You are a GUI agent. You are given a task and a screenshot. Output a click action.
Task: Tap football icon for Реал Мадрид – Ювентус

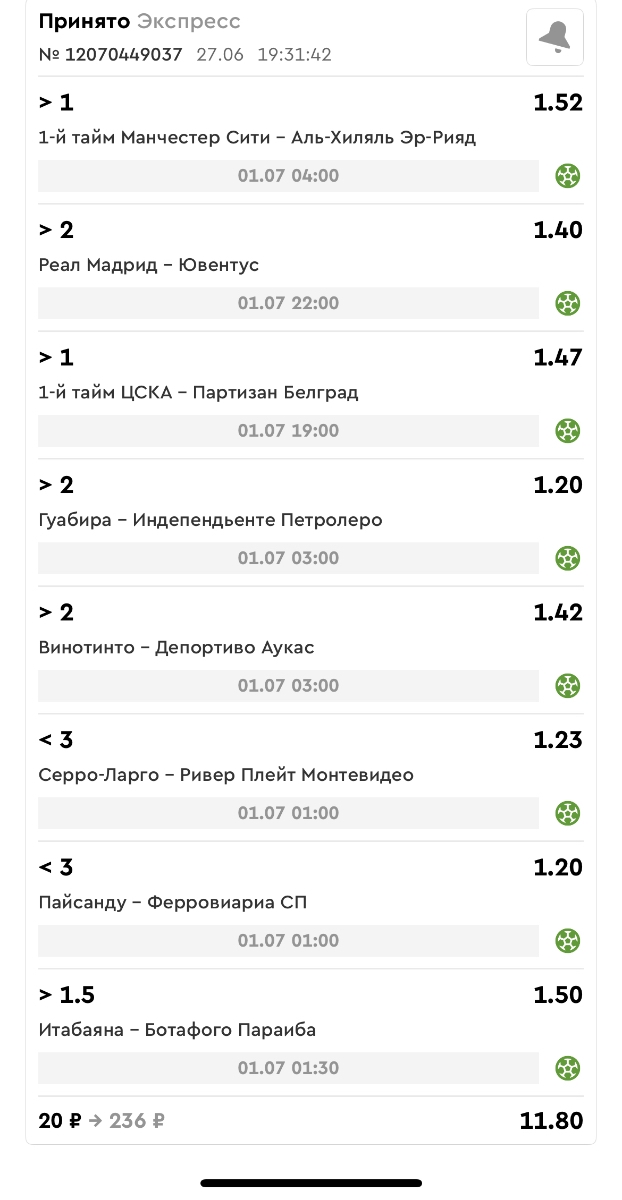pyautogui.click(x=568, y=303)
